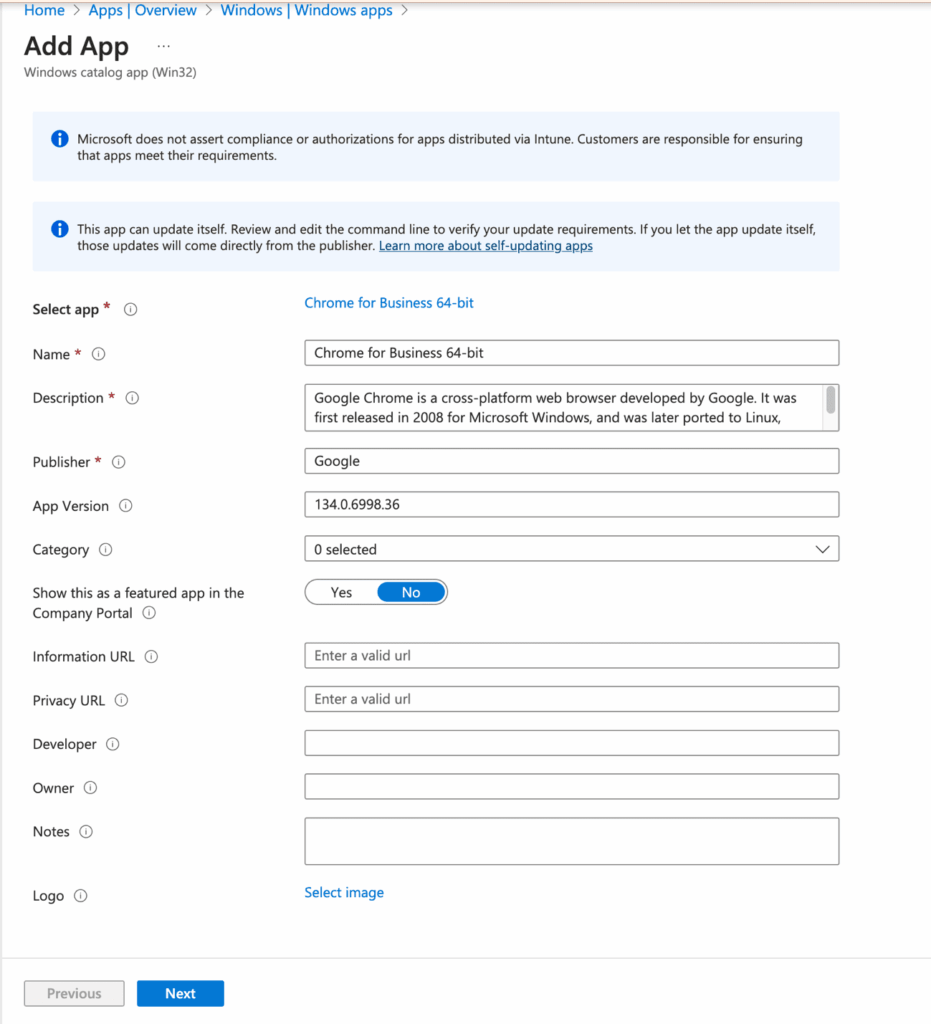Click the info icon beside Logo
The image size is (931, 1024).
(81, 896)
